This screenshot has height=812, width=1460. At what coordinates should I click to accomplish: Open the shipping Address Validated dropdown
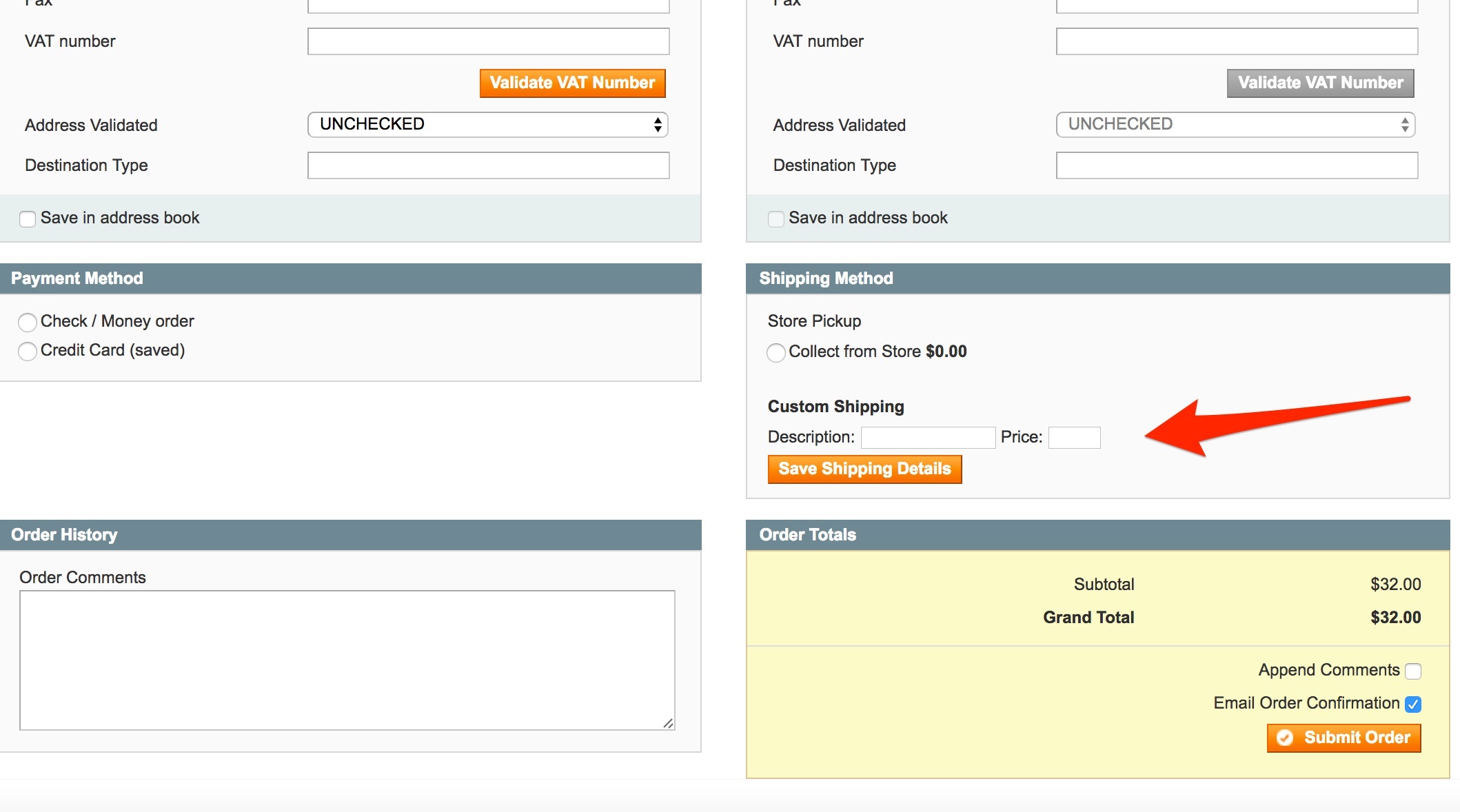click(1235, 125)
